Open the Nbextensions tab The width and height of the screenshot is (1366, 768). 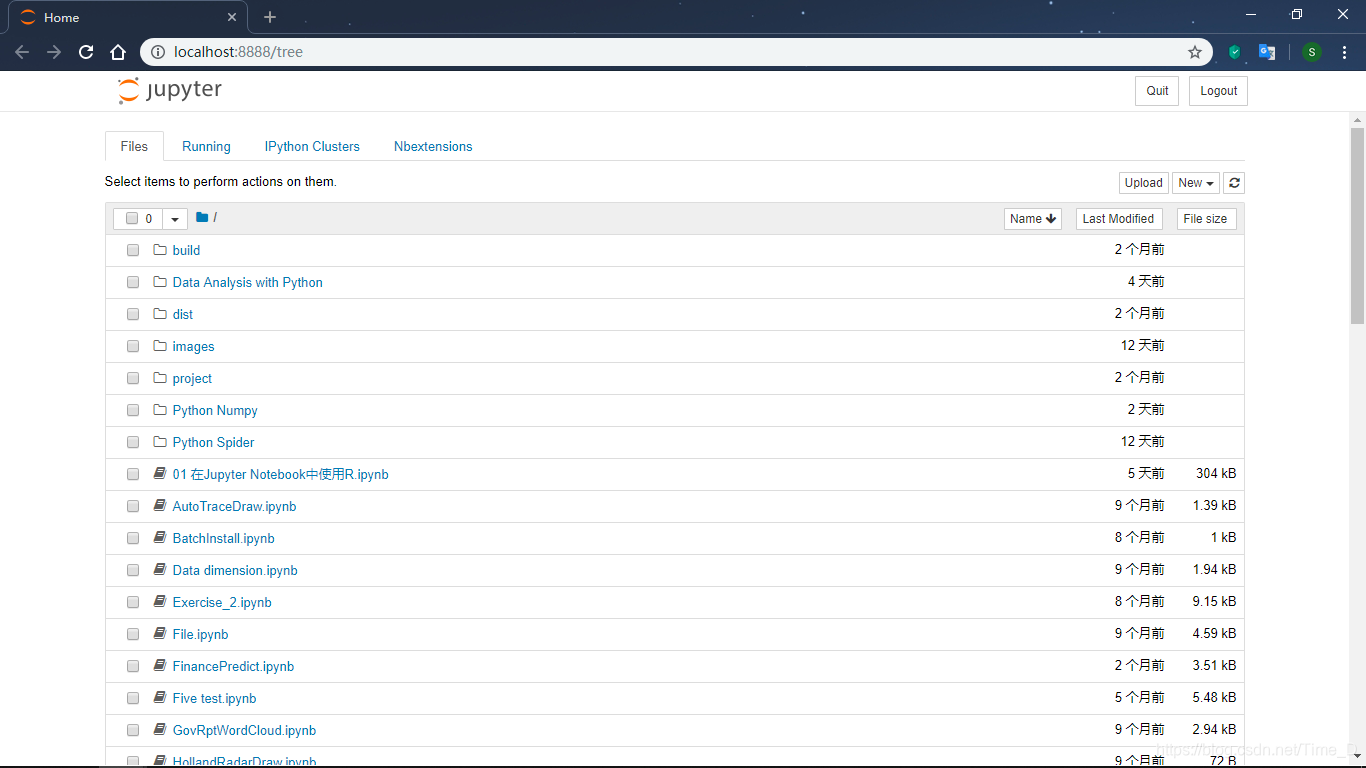tap(433, 146)
